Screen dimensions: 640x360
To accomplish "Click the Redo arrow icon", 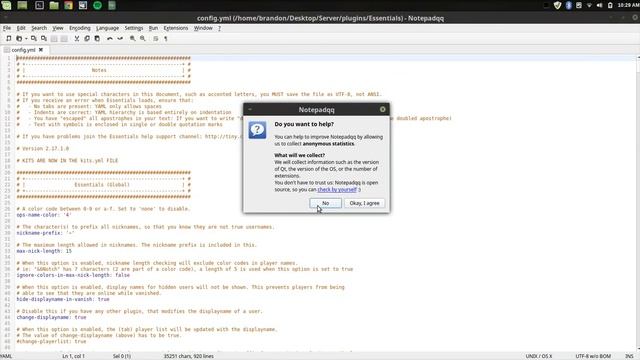I will (x=120, y=38).
